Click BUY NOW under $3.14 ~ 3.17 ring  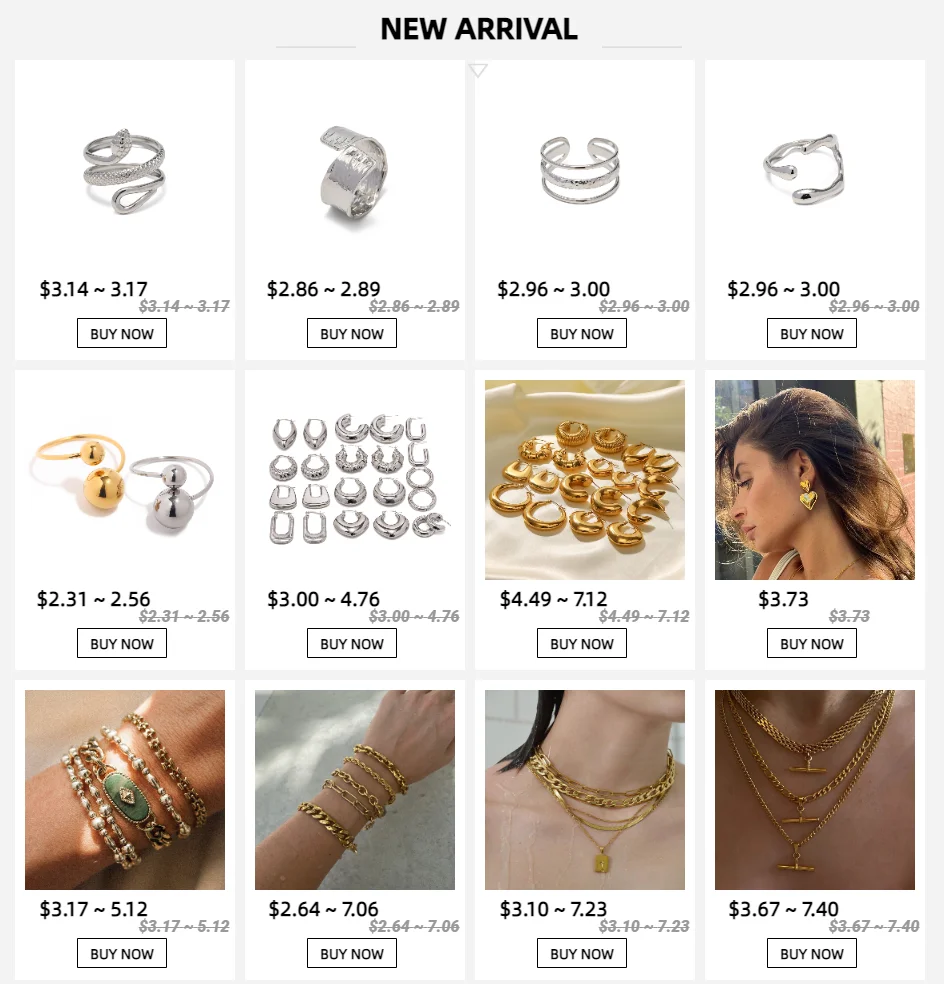pyautogui.click(x=122, y=333)
